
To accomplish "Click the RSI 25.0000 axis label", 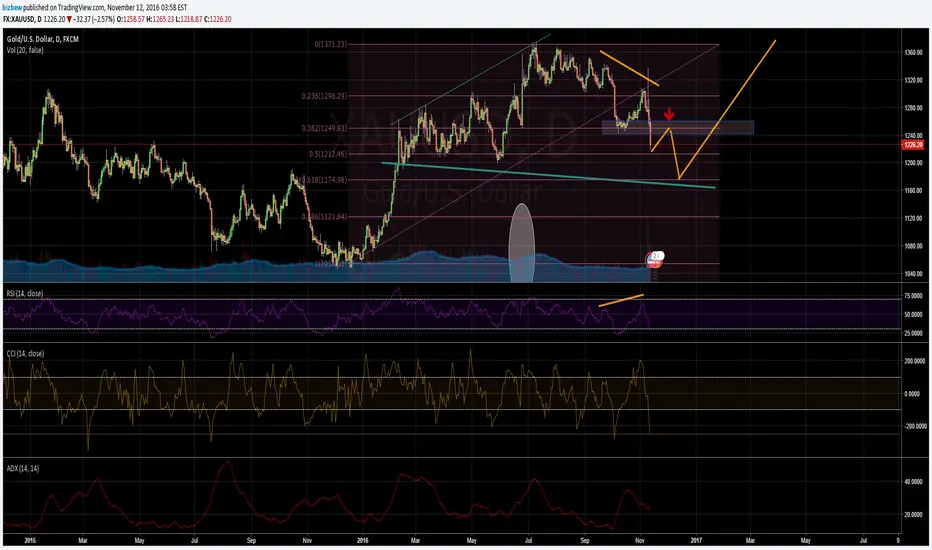I will click(913, 334).
